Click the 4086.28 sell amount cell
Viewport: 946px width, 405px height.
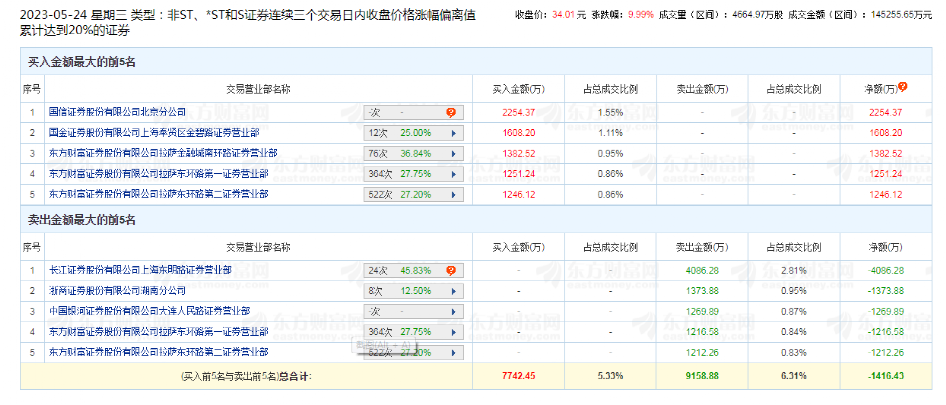click(702, 270)
